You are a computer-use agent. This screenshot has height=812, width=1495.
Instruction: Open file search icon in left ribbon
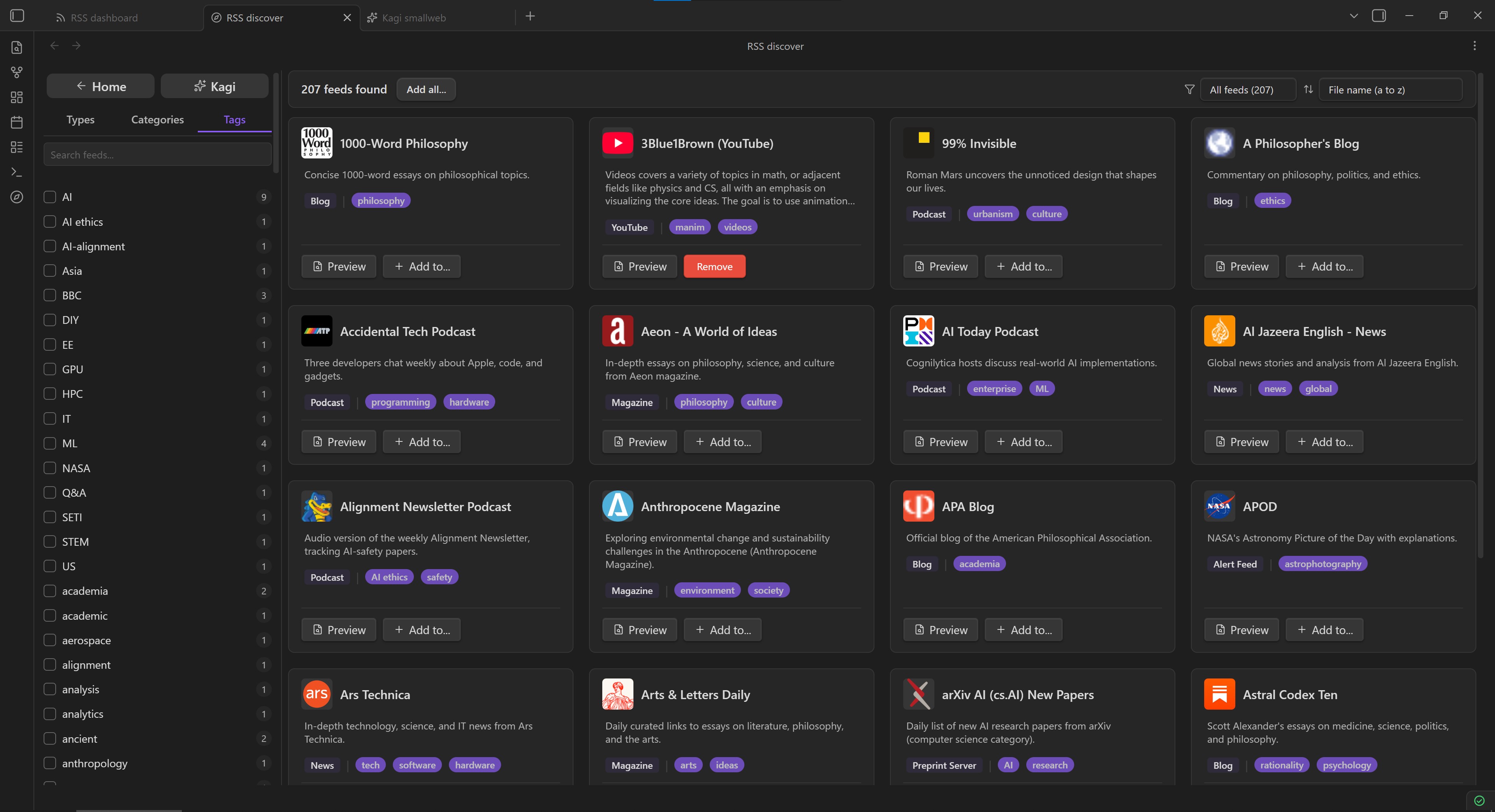pos(17,47)
